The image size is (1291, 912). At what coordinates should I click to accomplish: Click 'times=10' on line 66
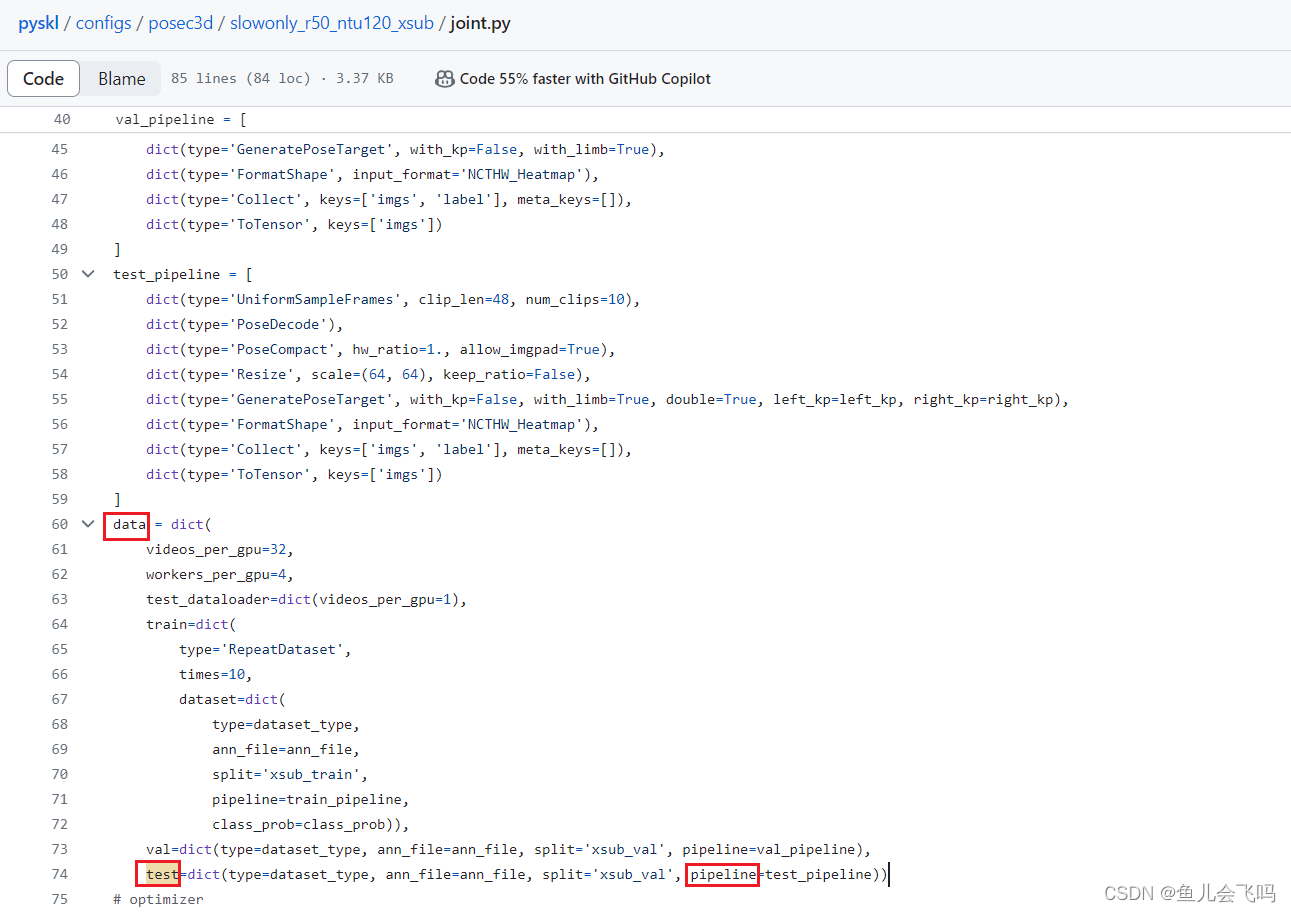click(x=212, y=674)
